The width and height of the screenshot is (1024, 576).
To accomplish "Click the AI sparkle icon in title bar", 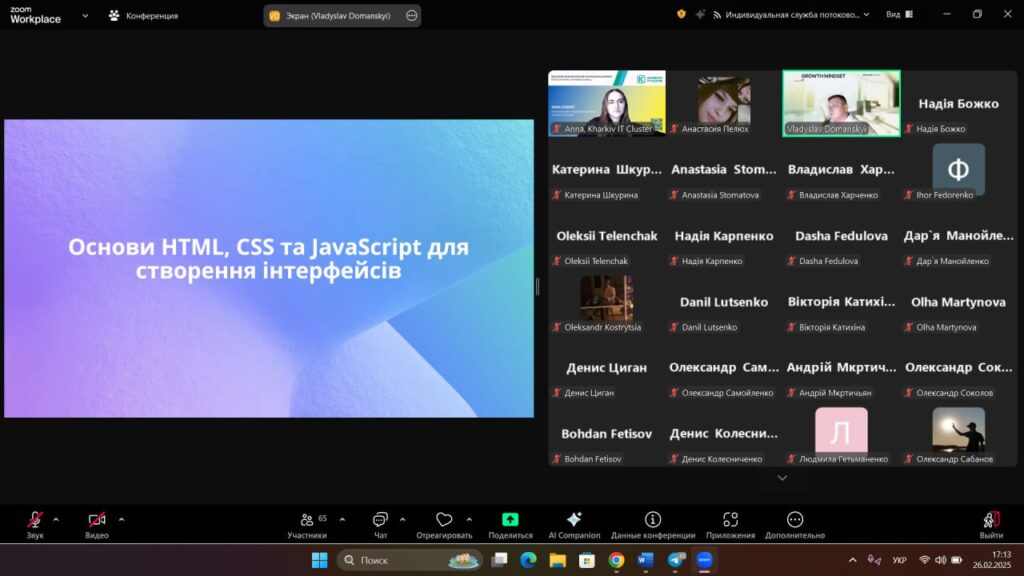I will (700, 14).
